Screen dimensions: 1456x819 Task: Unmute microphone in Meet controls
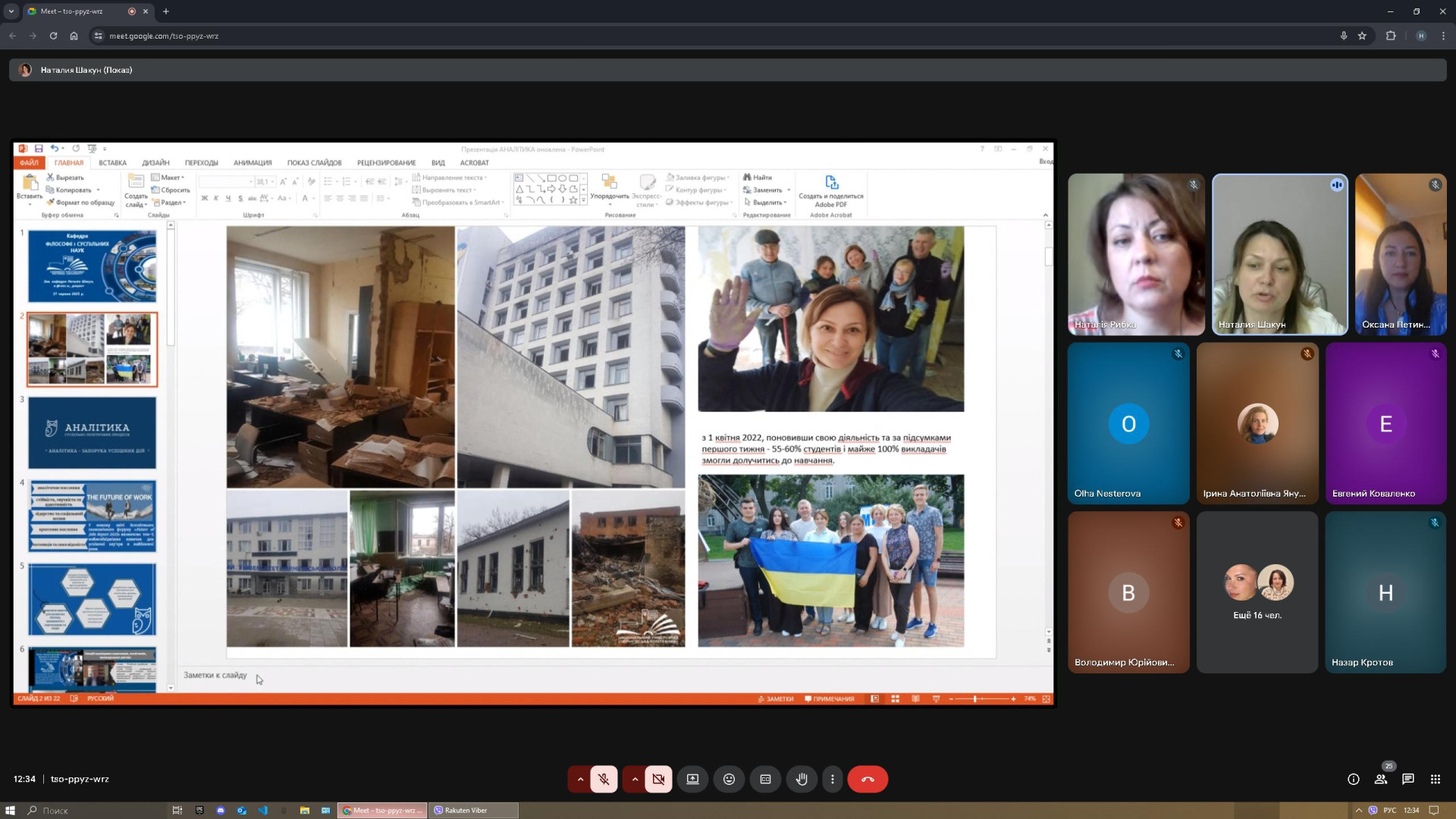point(604,779)
